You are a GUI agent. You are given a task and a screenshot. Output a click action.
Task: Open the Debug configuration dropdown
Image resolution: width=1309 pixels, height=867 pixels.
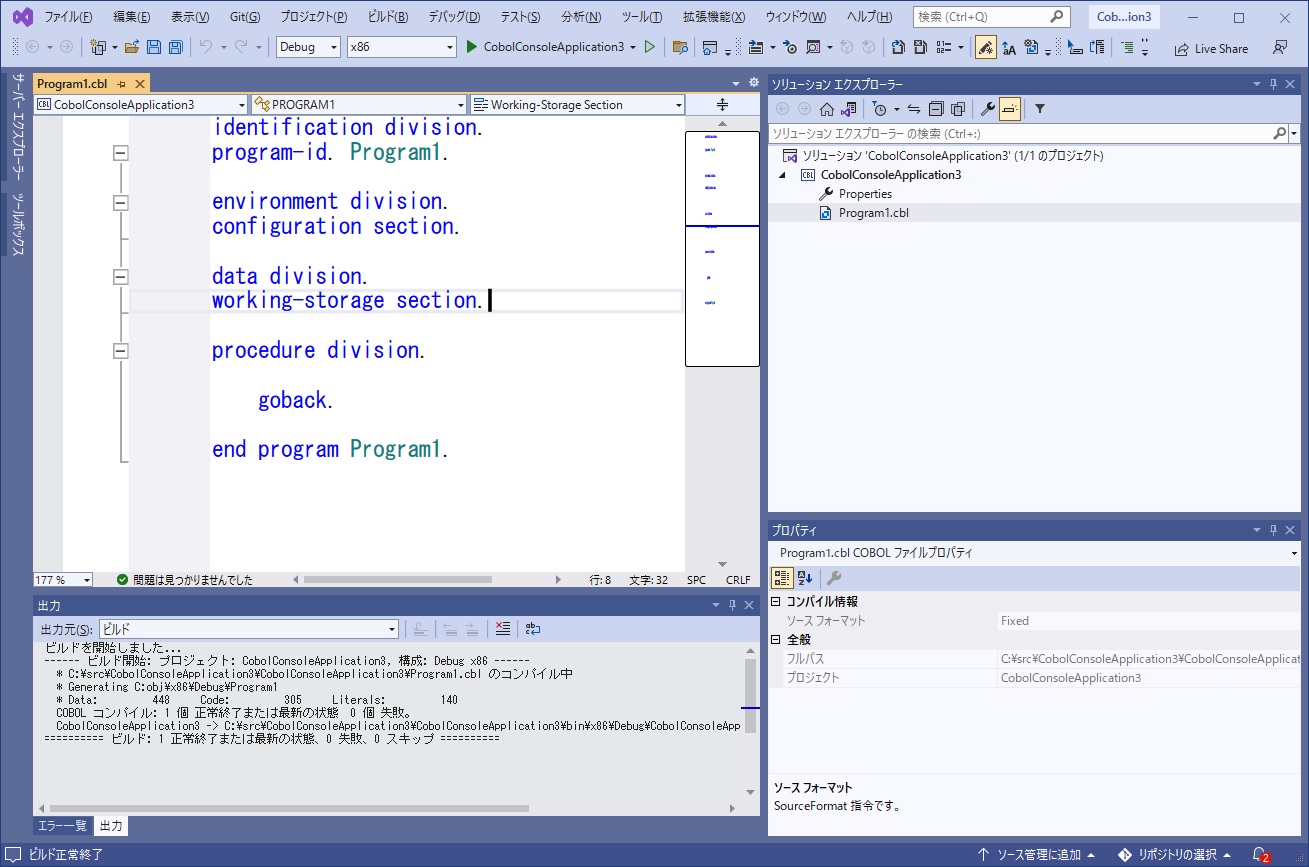click(x=308, y=47)
